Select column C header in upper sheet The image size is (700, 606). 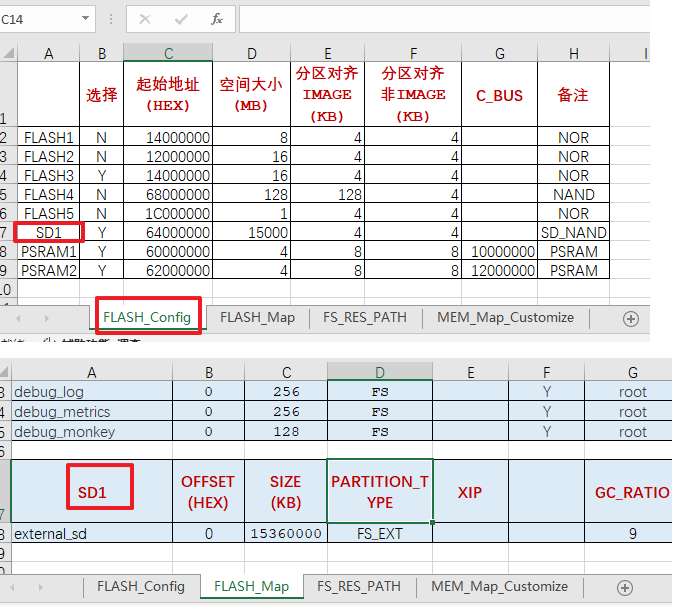tap(168, 53)
